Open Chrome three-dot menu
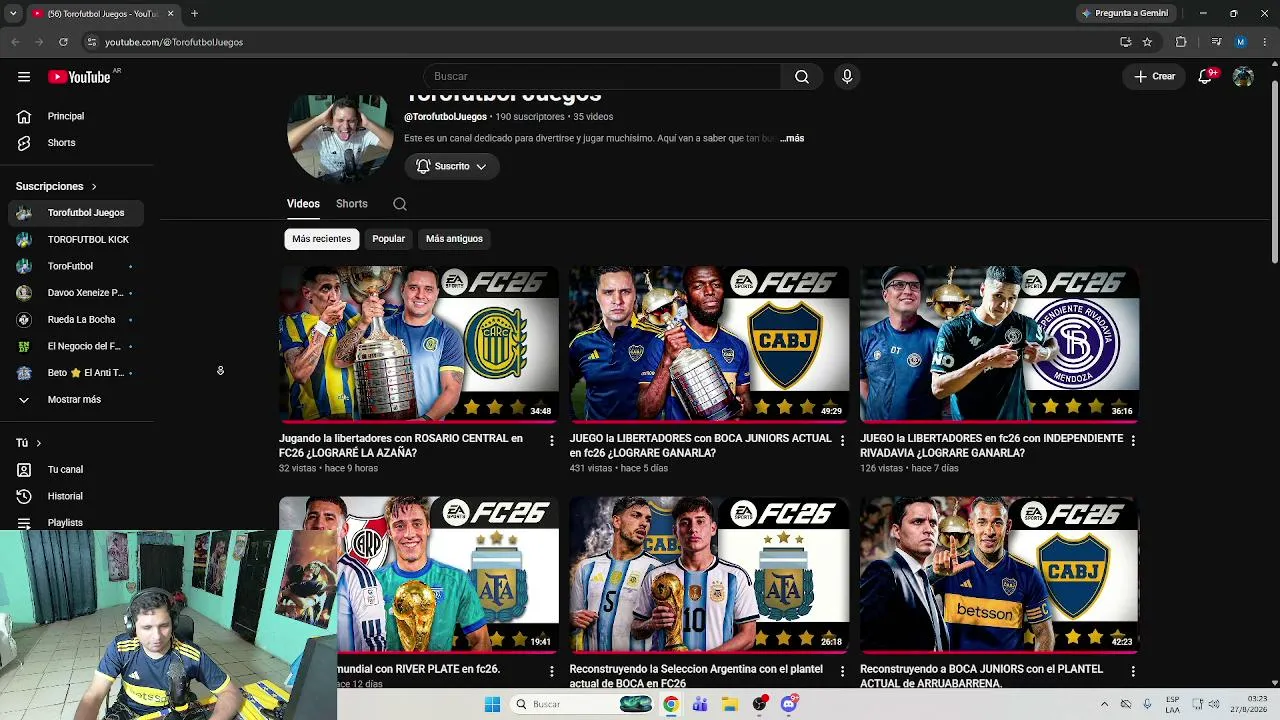Image resolution: width=1280 pixels, height=720 pixels. [1266, 42]
